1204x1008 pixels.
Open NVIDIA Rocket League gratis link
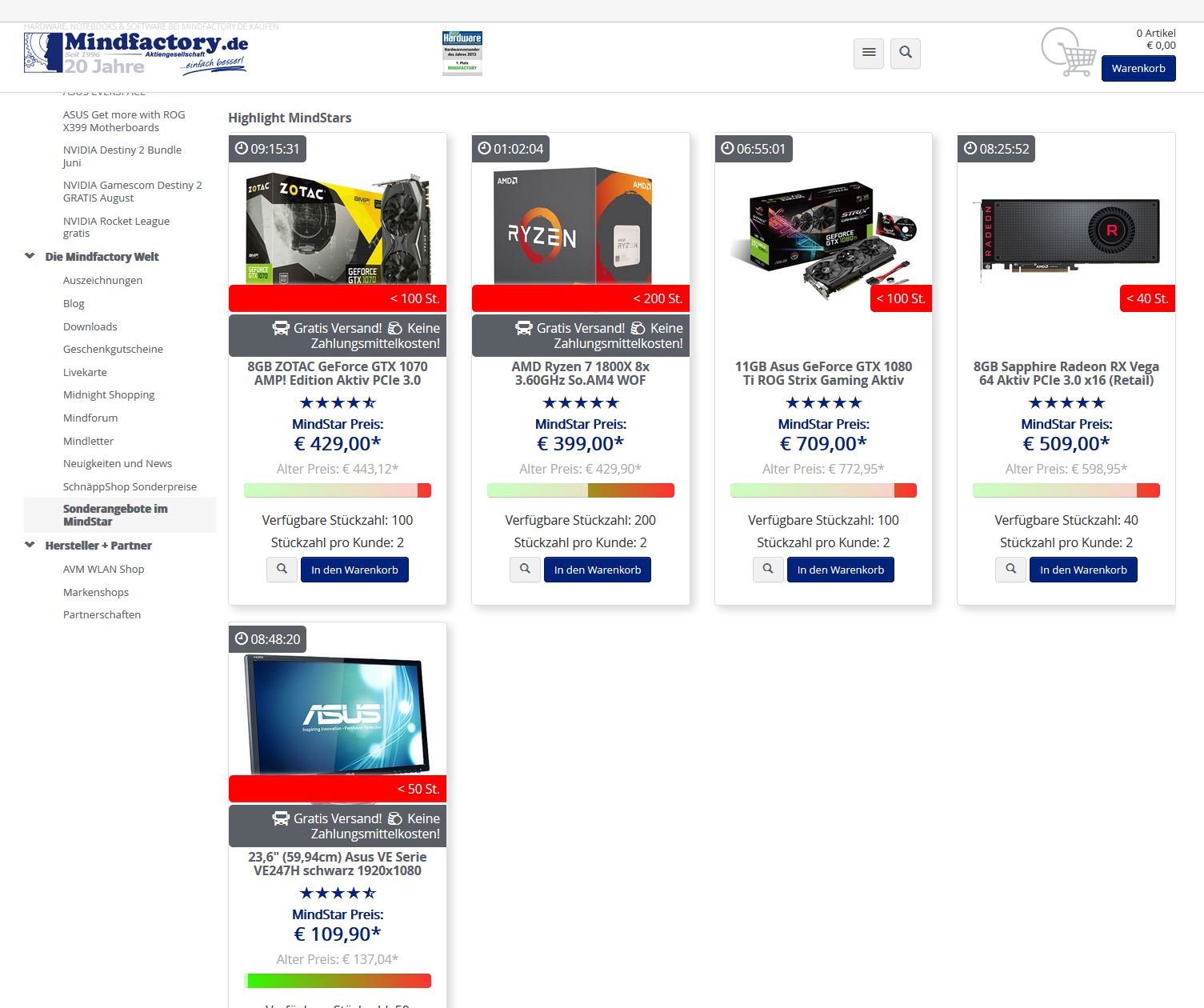click(x=117, y=227)
